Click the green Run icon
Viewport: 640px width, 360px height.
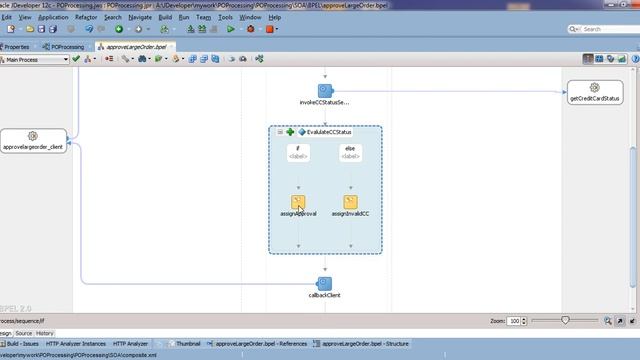[231, 29]
